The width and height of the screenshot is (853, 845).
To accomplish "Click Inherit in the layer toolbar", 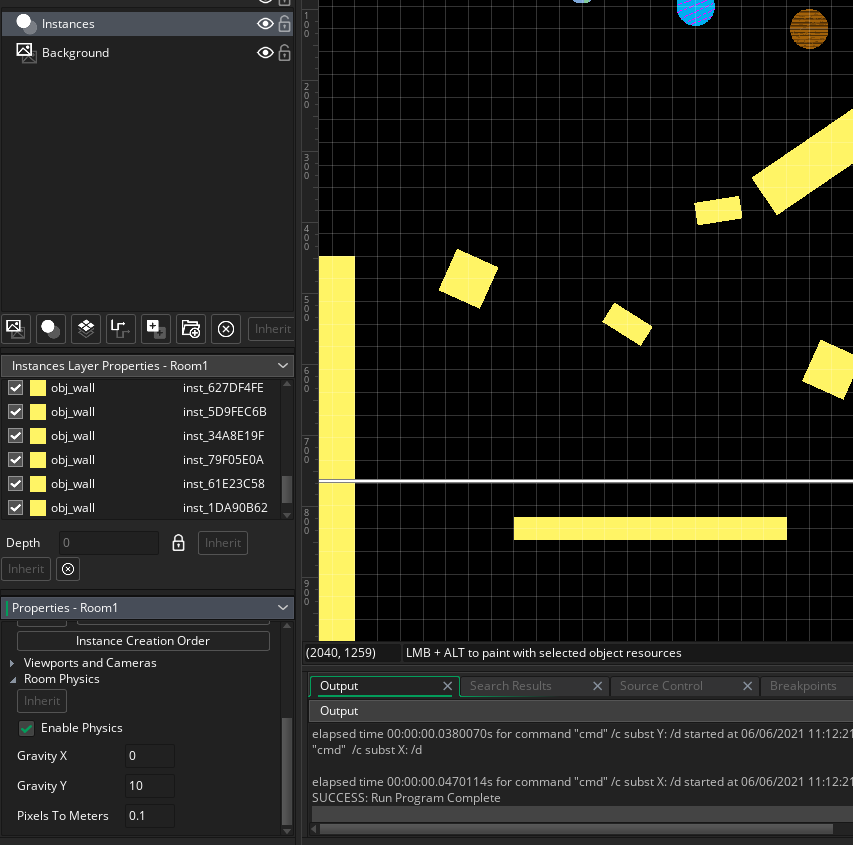I will pyautogui.click(x=273, y=329).
